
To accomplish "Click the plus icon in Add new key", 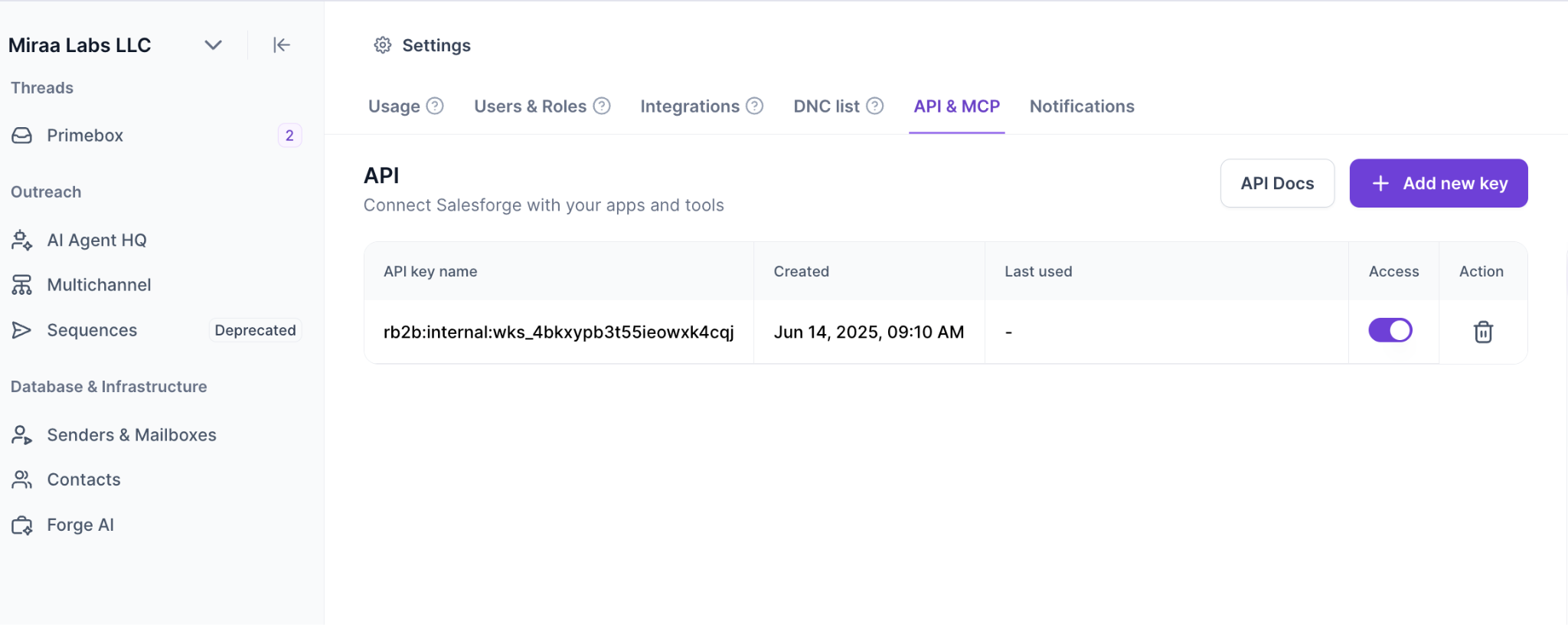I will click(x=1380, y=183).
